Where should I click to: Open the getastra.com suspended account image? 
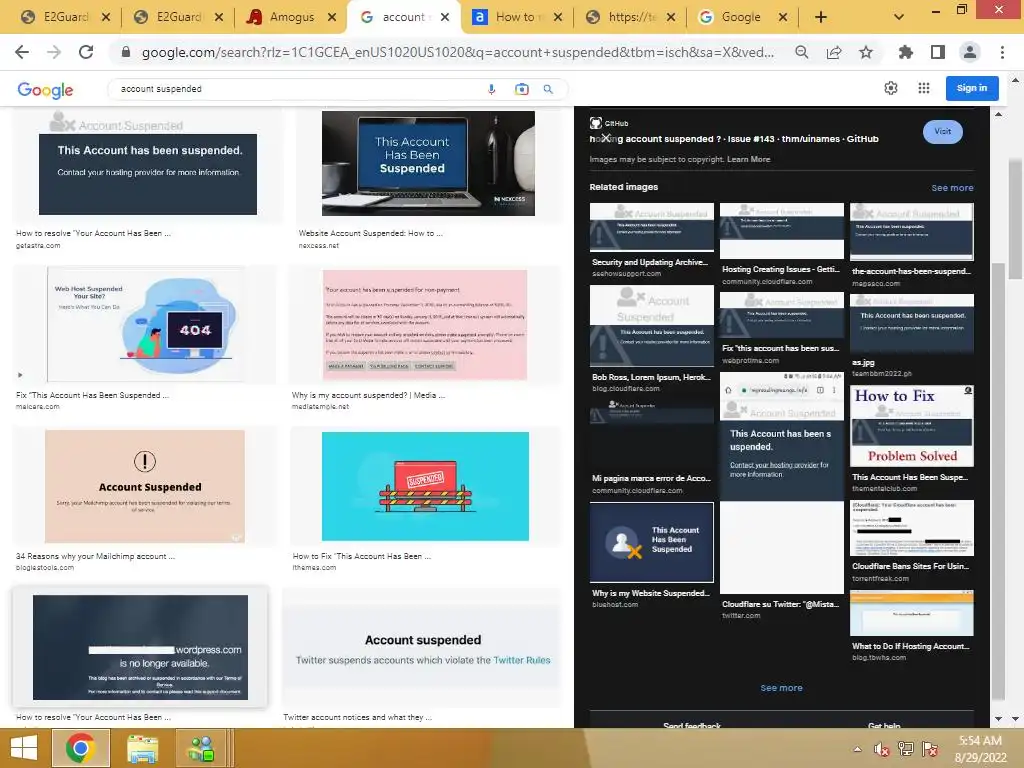pyautogui.click(x=148, y=163)
